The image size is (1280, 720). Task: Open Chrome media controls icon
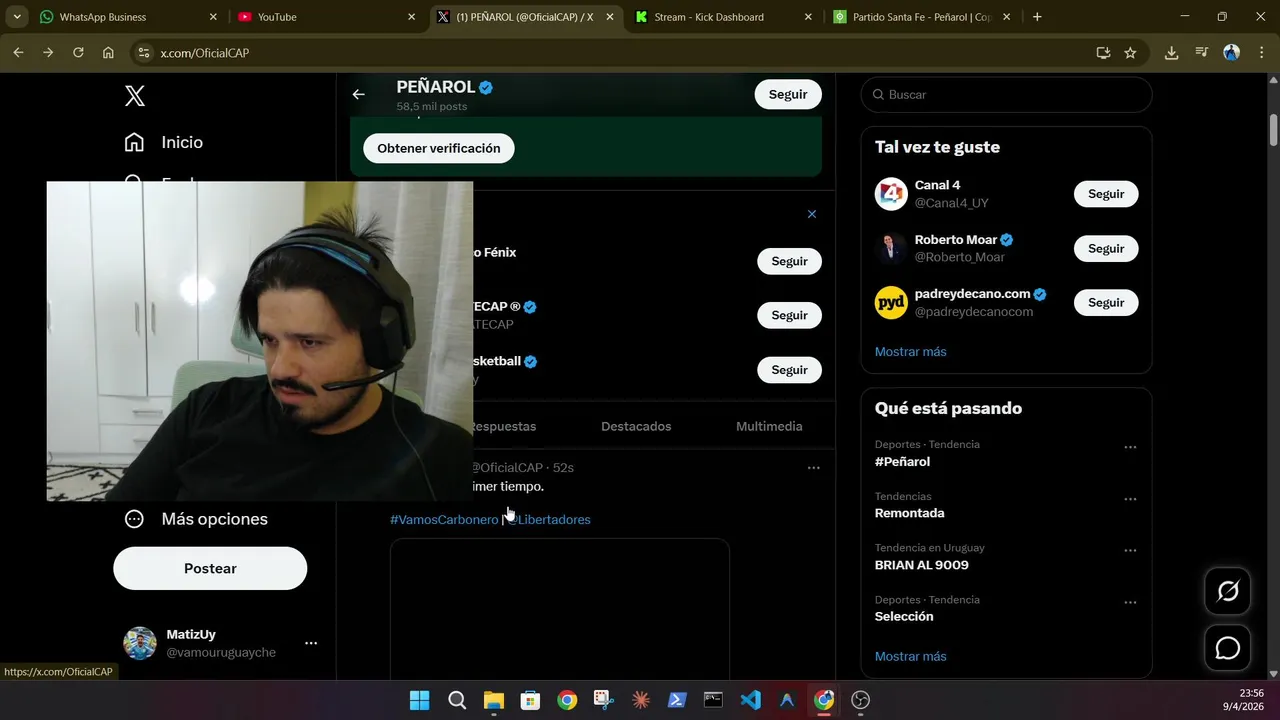[1201, 53]
